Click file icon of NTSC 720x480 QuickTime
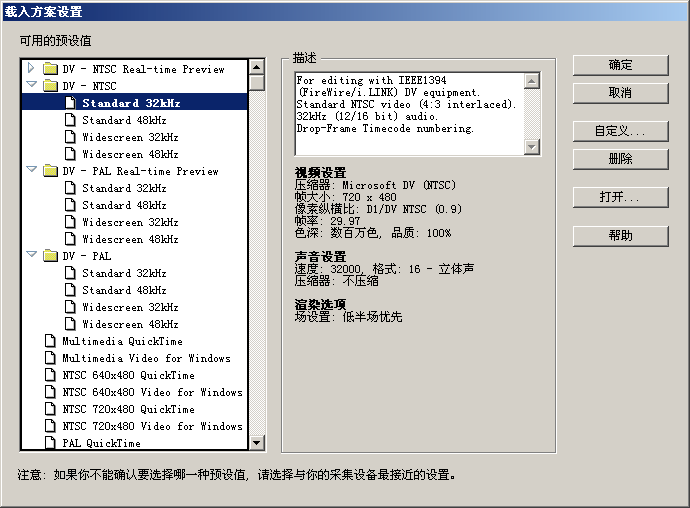 pos(50,409)
